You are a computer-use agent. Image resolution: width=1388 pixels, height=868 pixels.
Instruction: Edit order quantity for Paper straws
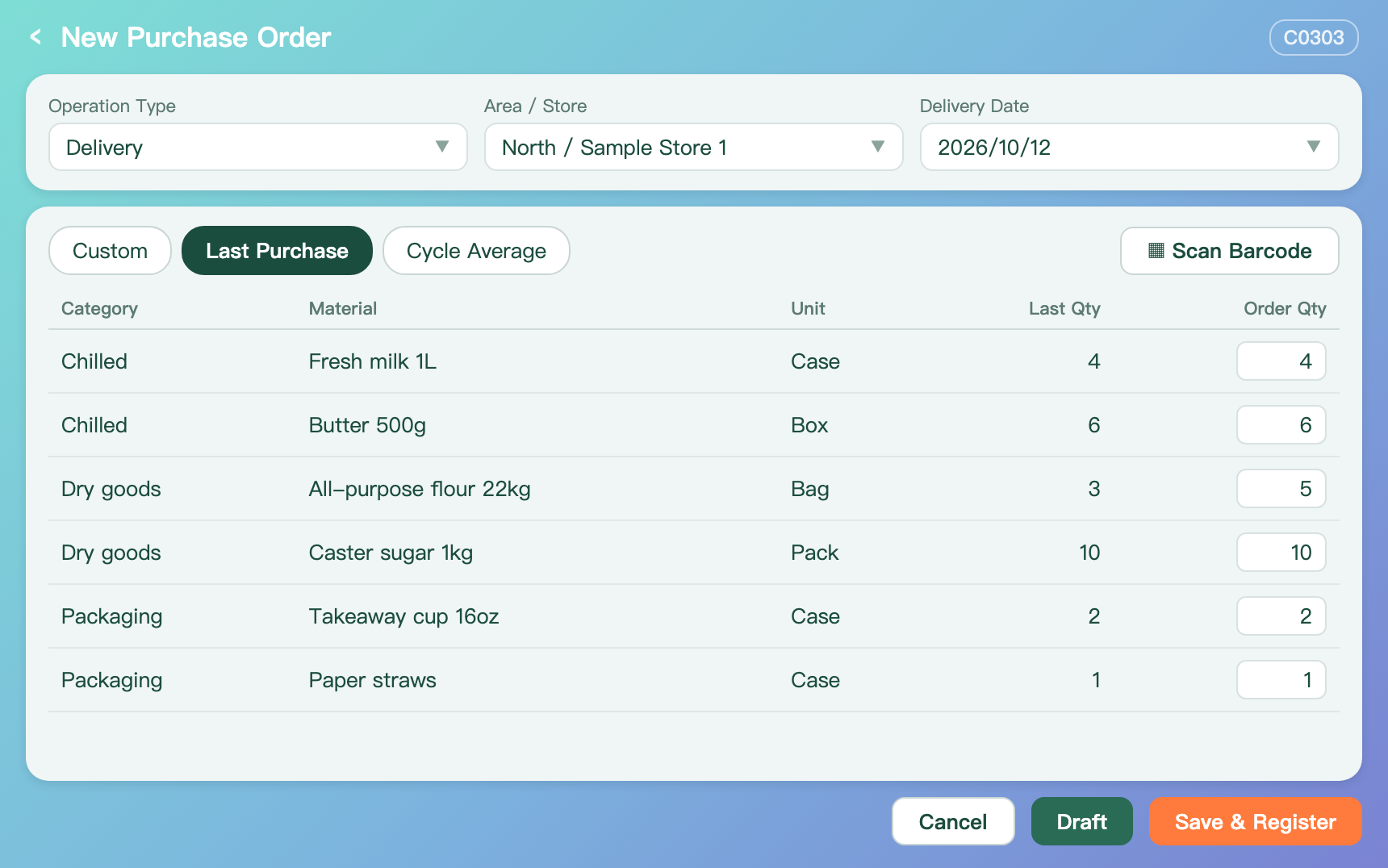pos(1281,680)
